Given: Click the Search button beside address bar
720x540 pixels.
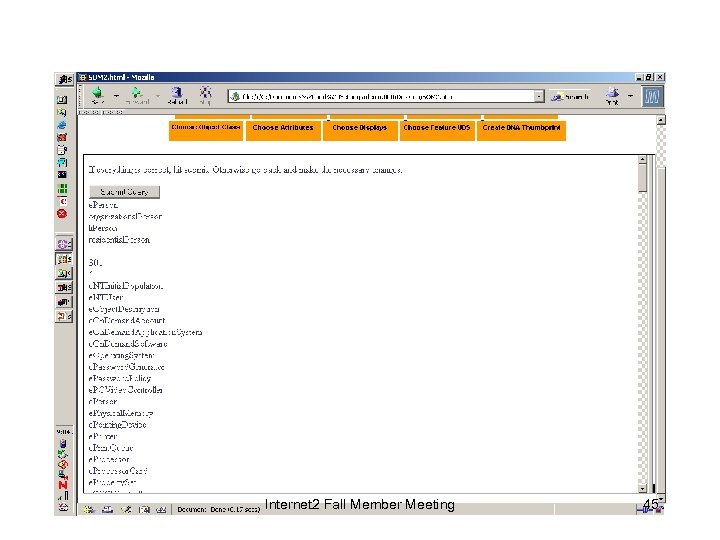Looking at the screenshot, I should click(x=570, y=96).
